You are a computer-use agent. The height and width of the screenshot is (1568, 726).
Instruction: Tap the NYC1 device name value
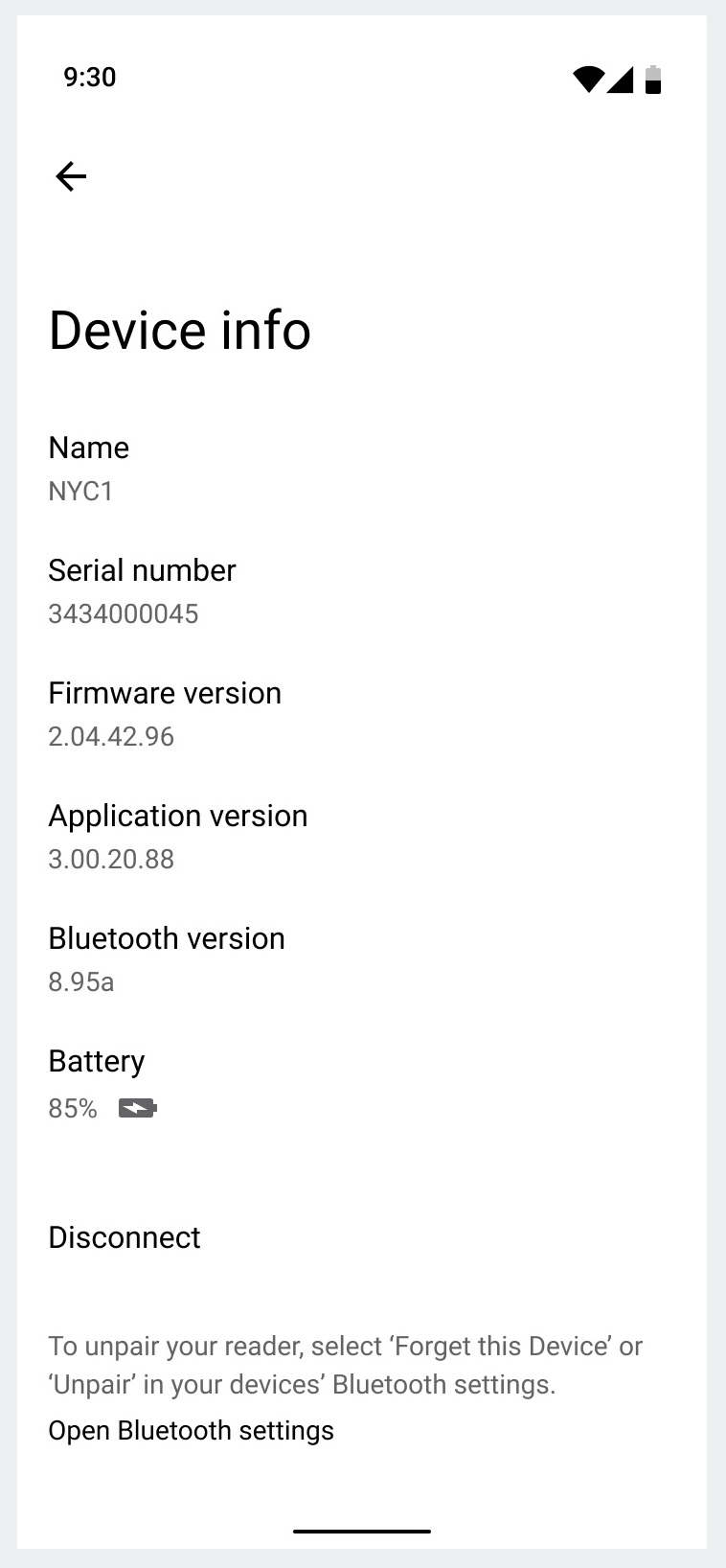81,491
